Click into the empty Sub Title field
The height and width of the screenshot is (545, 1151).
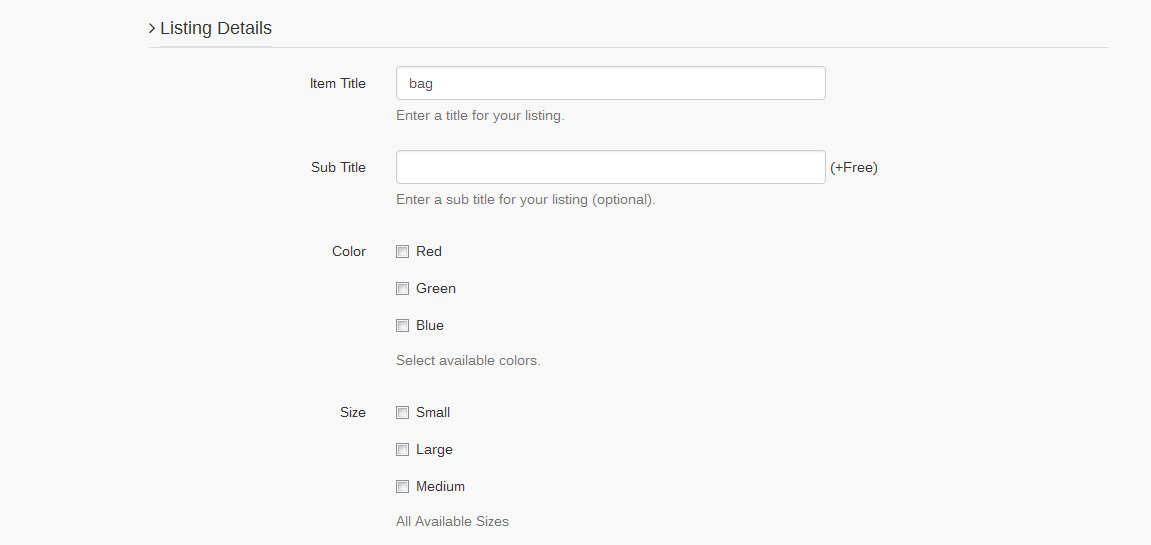point(610,167)
